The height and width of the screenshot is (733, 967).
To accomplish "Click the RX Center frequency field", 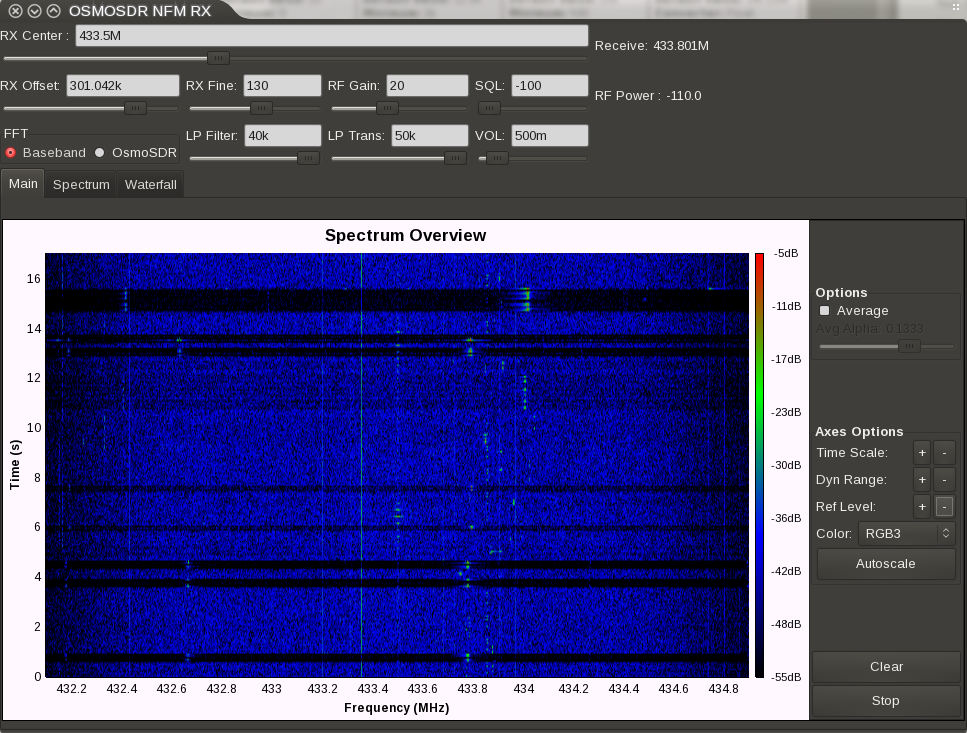I will (x=330, y=36).
